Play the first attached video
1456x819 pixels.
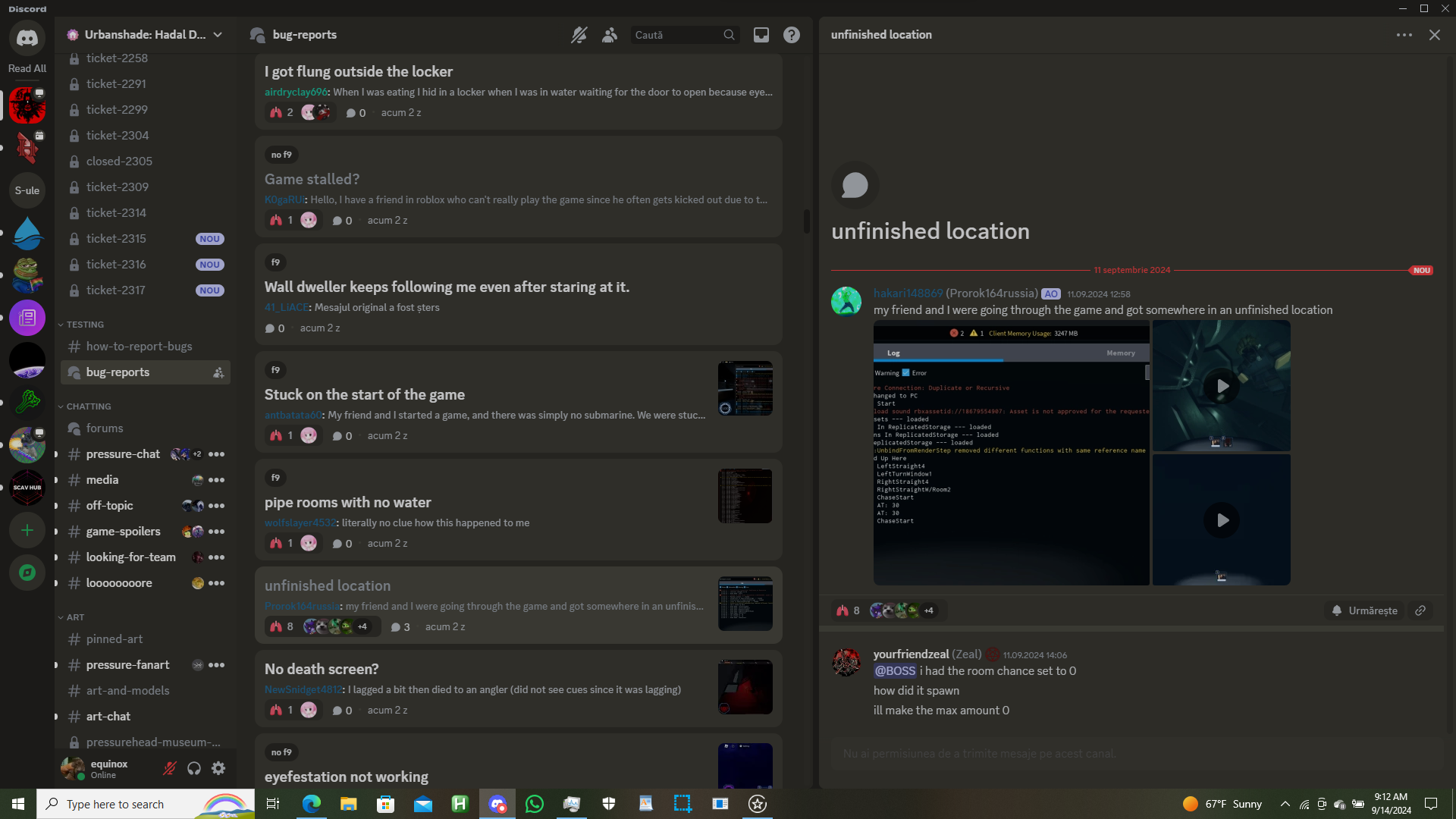[x=1222, y=386]
